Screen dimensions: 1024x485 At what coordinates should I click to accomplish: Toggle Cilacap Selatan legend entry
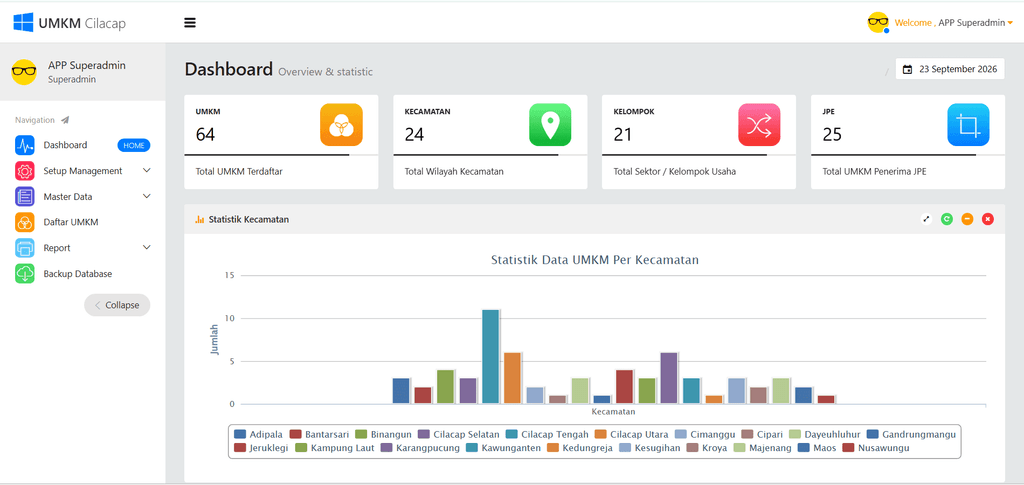click(458, 434)
